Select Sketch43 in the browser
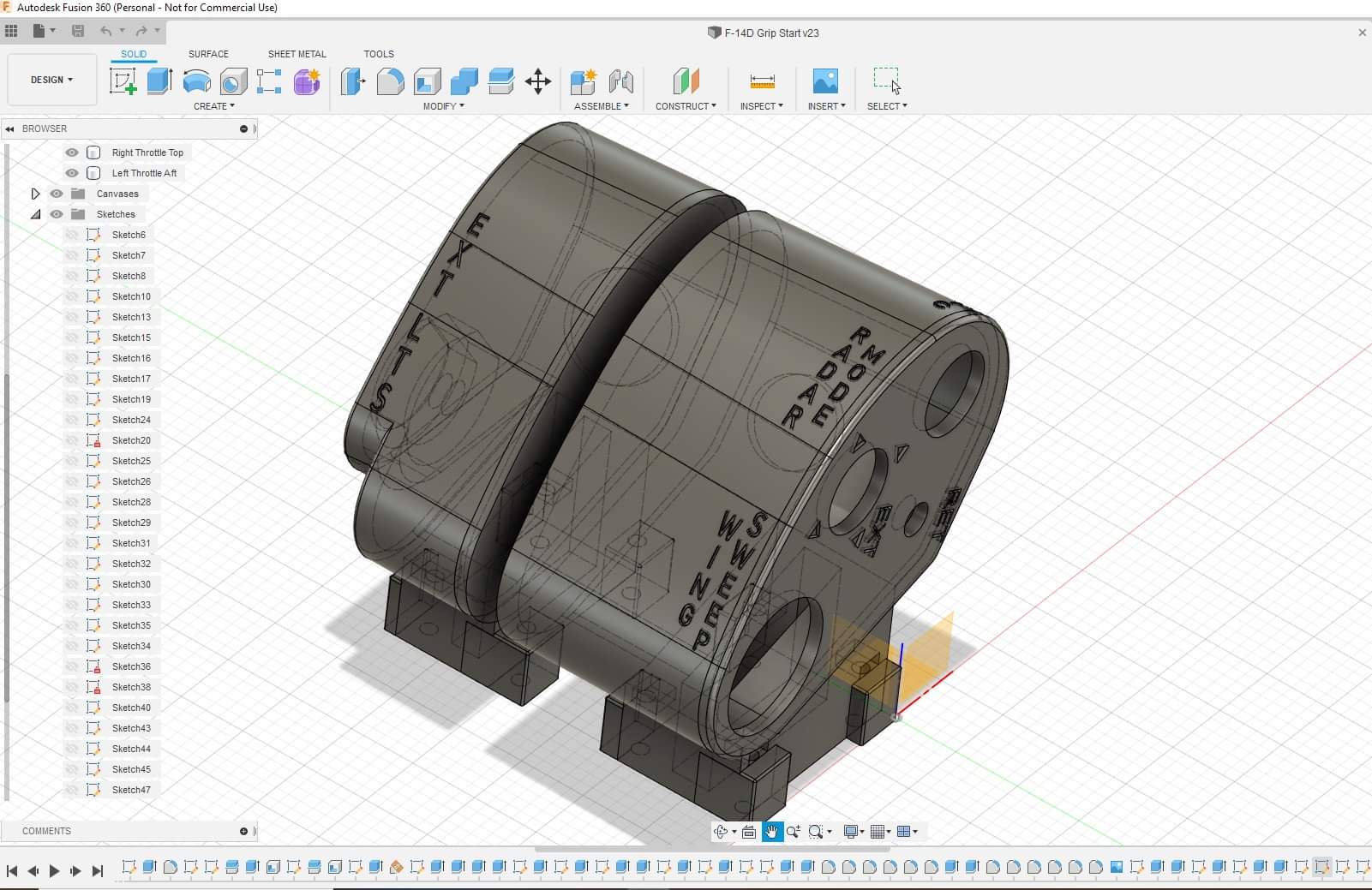The image size is (1372, 890). tap(131, 728)
